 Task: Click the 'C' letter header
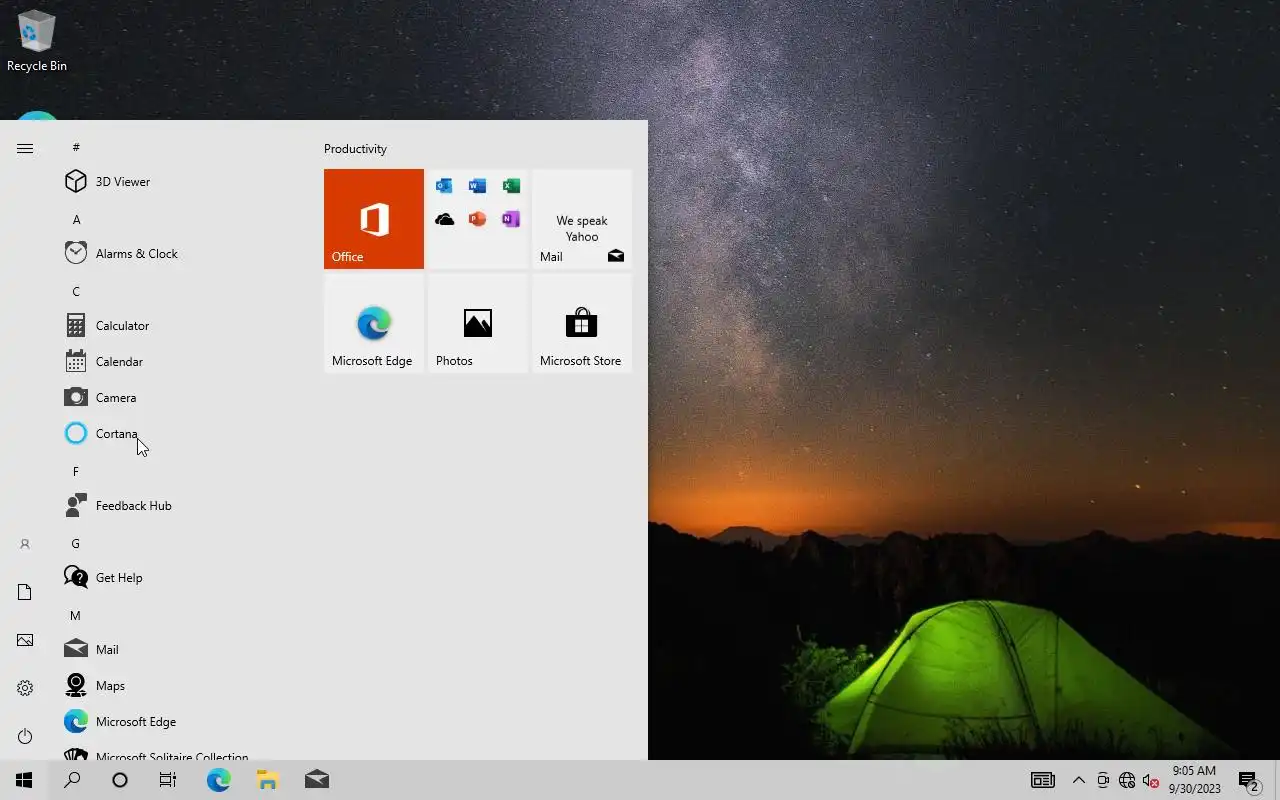click(76, 291)
